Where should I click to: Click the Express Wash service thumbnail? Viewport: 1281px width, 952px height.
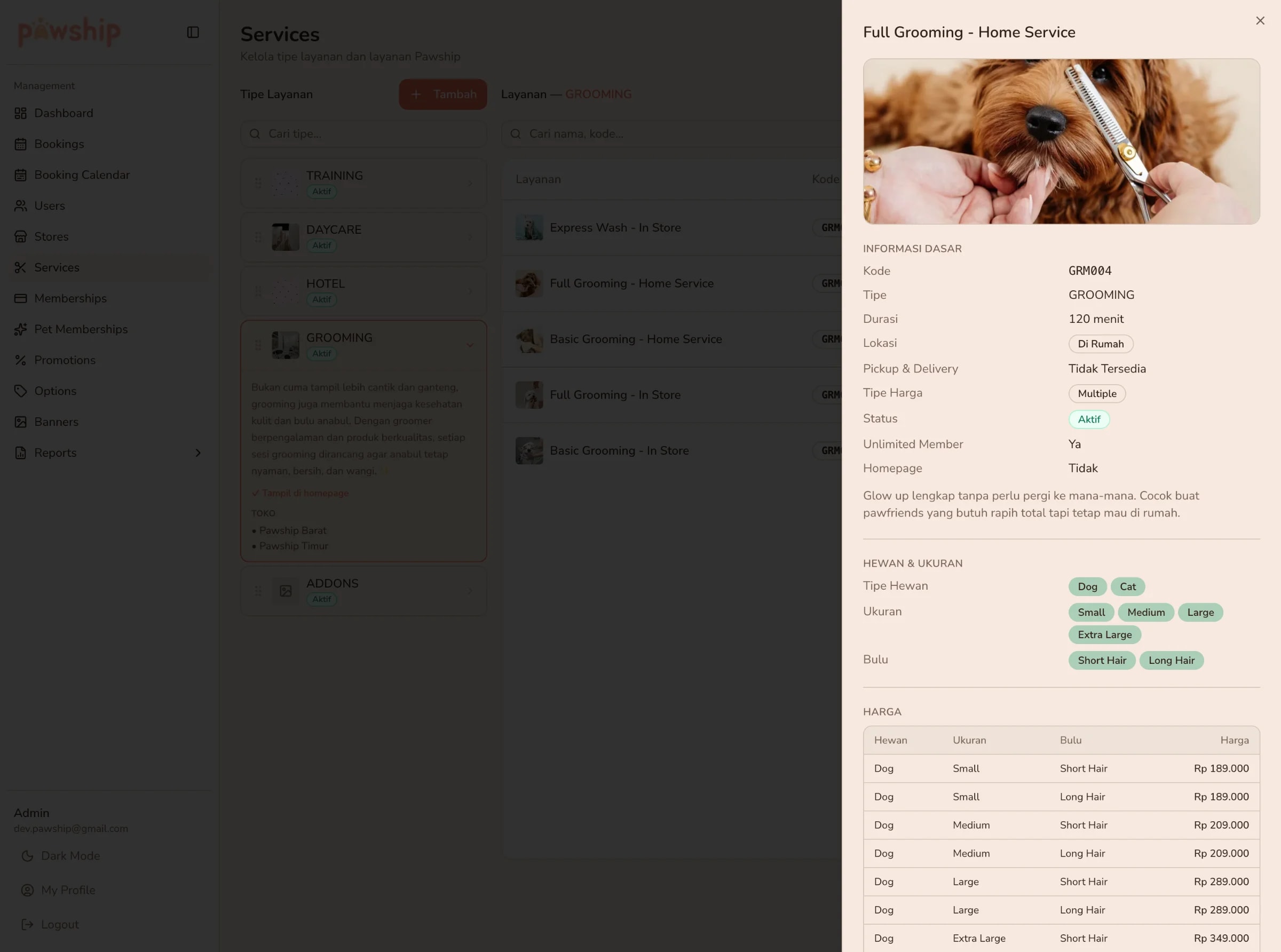529,228
